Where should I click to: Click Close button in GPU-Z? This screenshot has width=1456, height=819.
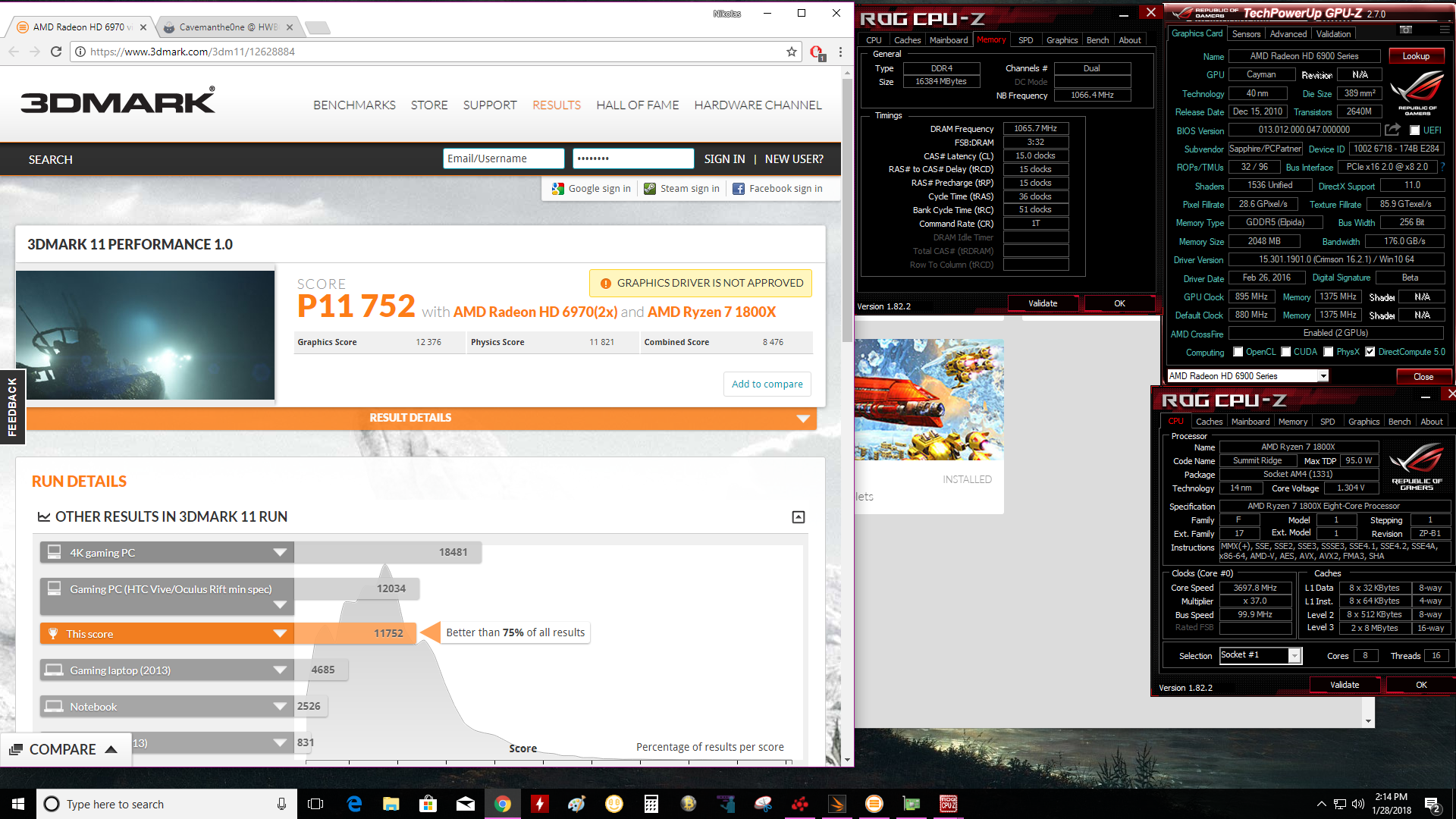click(x=1423, y=377)
